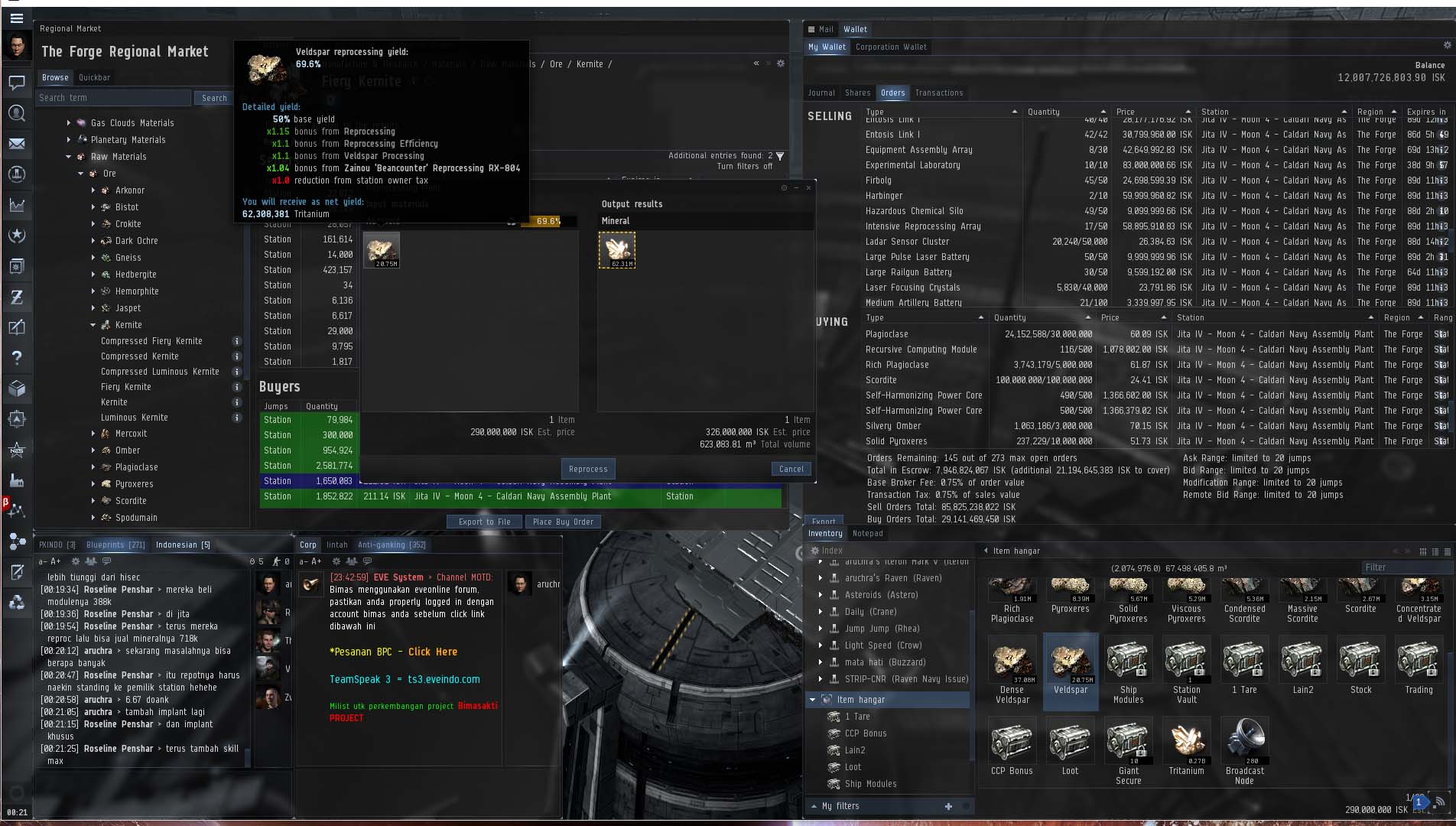Follow the Click Here BPC link
1456x826 pixels.
point(433,652)
